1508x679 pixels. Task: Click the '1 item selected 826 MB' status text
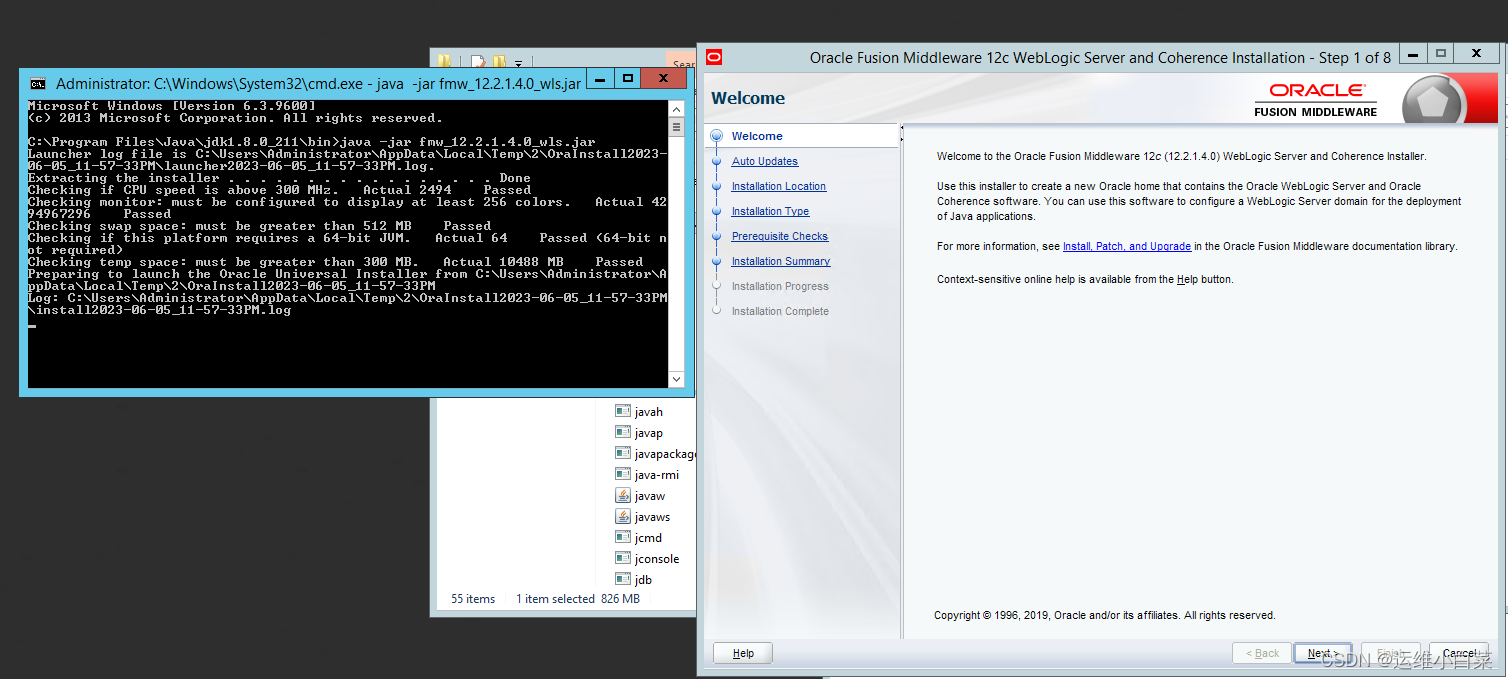(x=578, y=599)
